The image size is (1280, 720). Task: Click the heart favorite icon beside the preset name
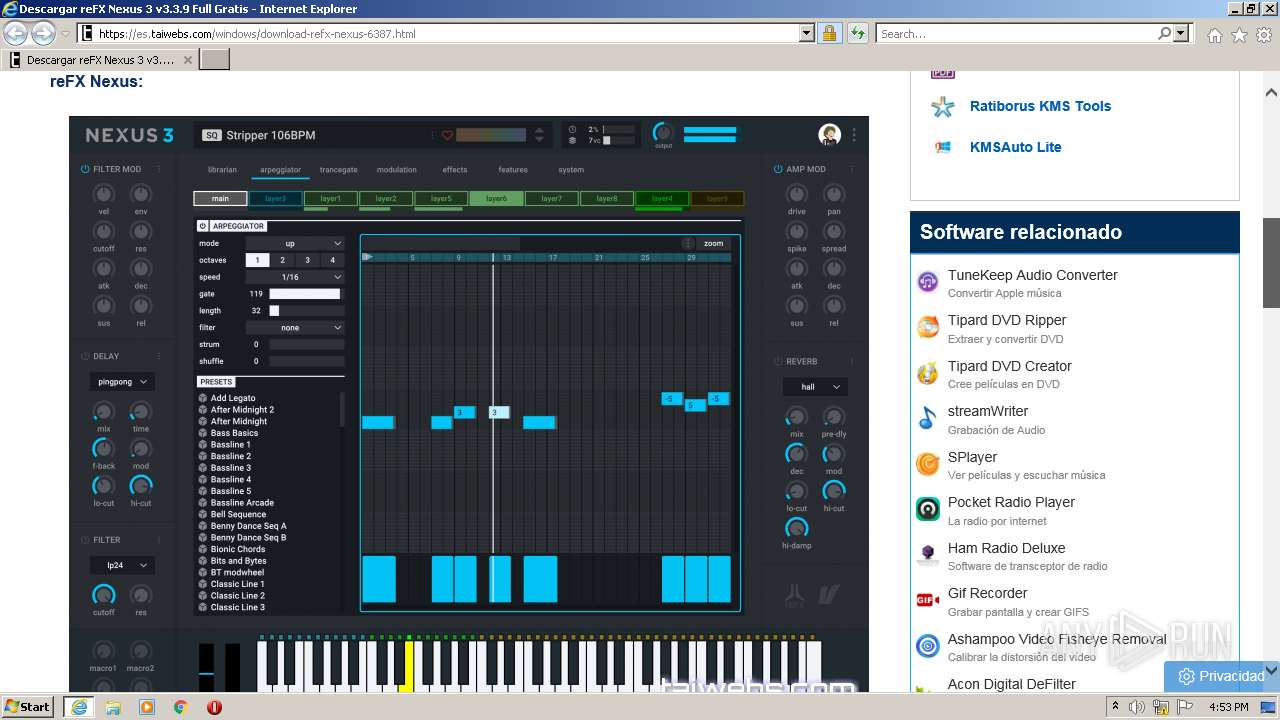pyautogui.click(x=447, y=135)
